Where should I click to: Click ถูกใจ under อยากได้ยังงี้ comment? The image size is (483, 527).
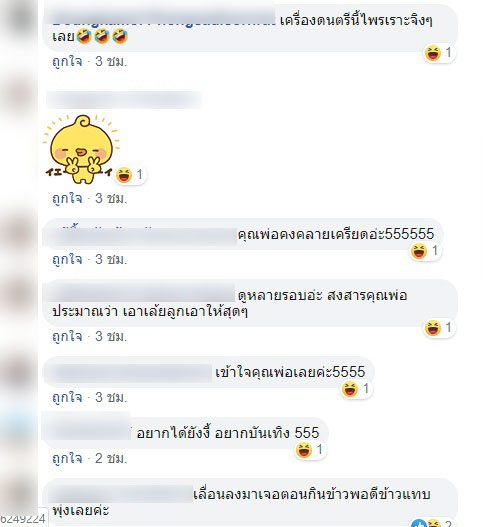tap(67, 458)
